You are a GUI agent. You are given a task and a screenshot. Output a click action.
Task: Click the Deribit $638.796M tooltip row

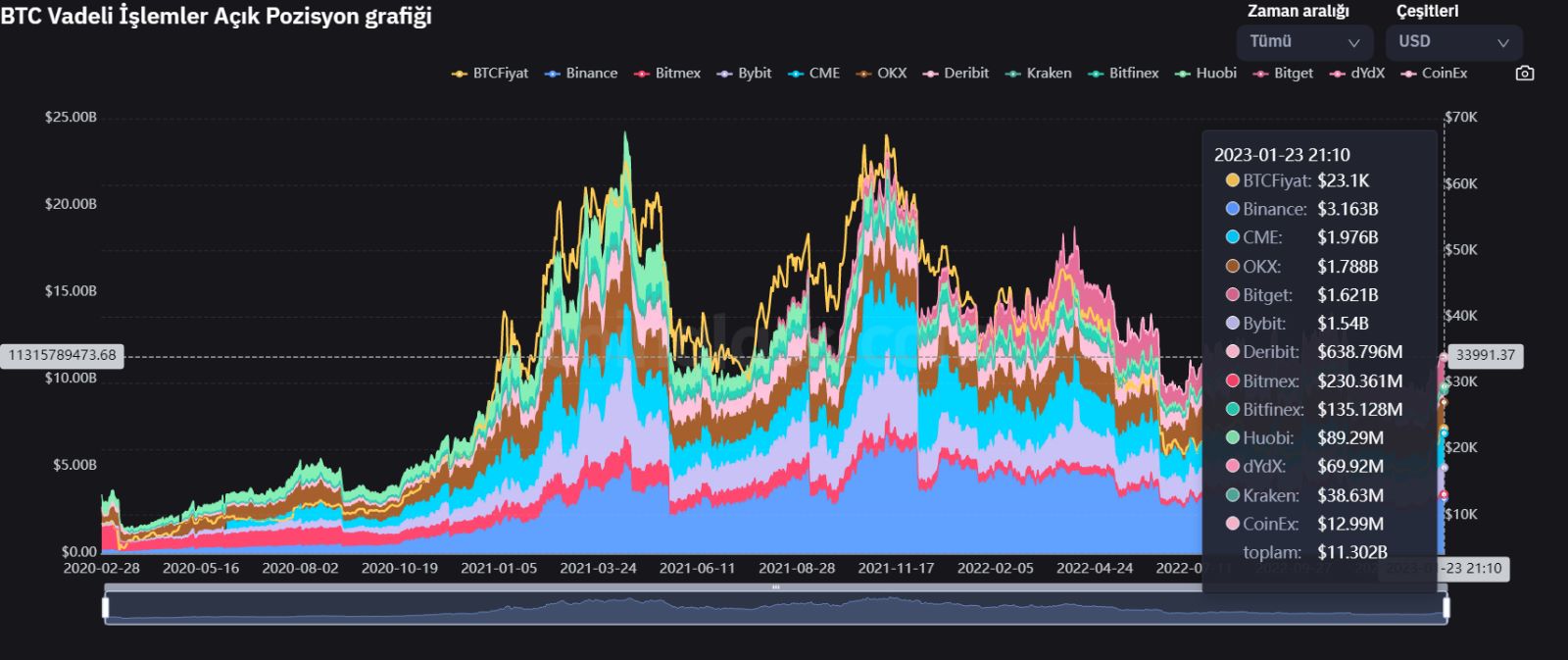click(1313, 352)
